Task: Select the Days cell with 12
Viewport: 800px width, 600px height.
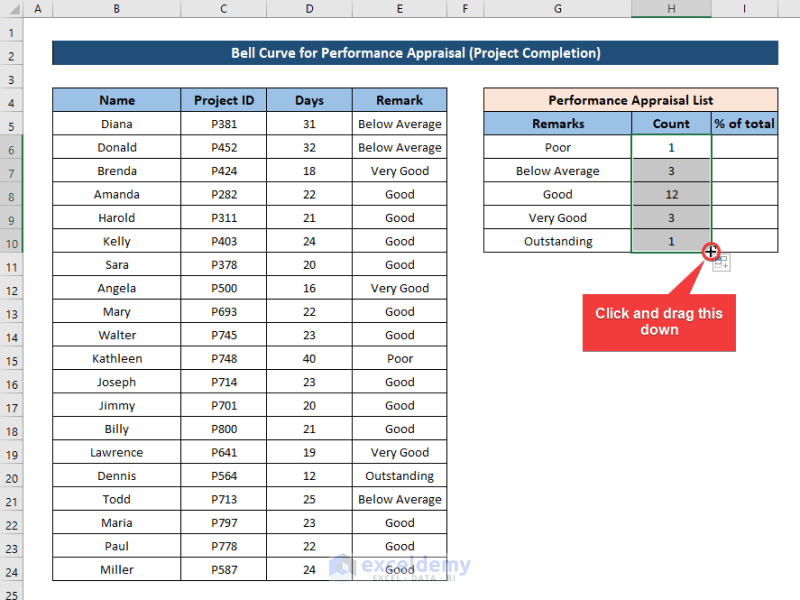Action: pyautogui.click(x=309, y=476)
